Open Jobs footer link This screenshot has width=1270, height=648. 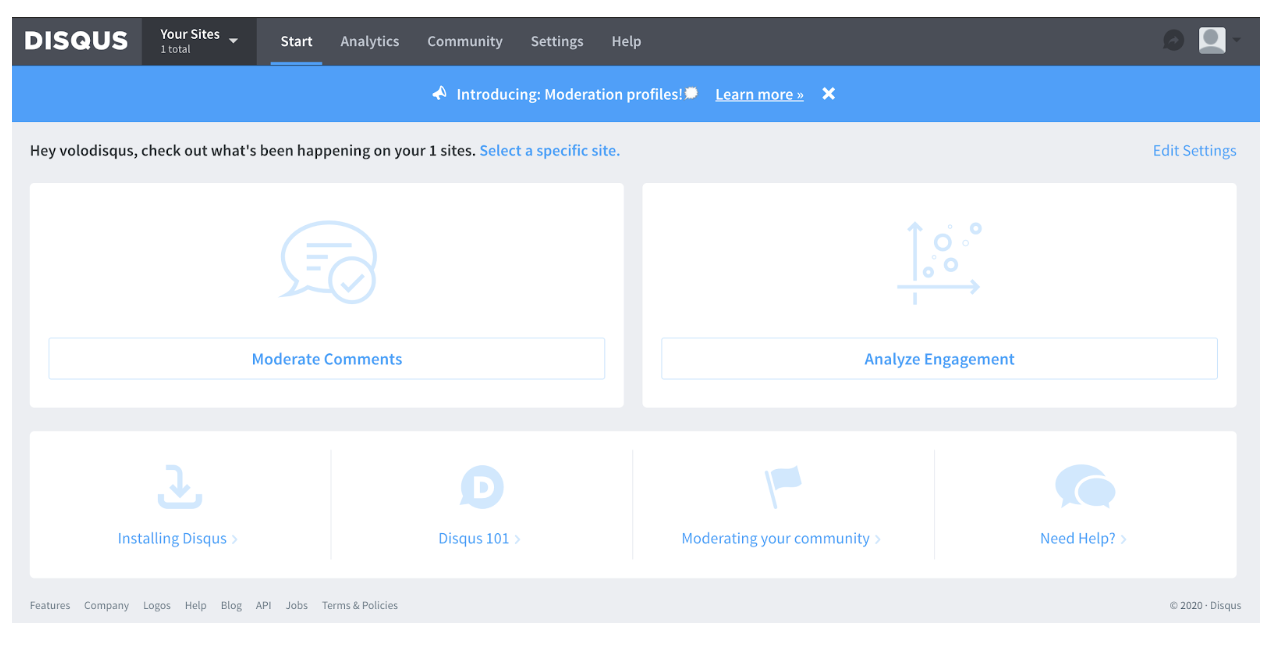point(297,605)
